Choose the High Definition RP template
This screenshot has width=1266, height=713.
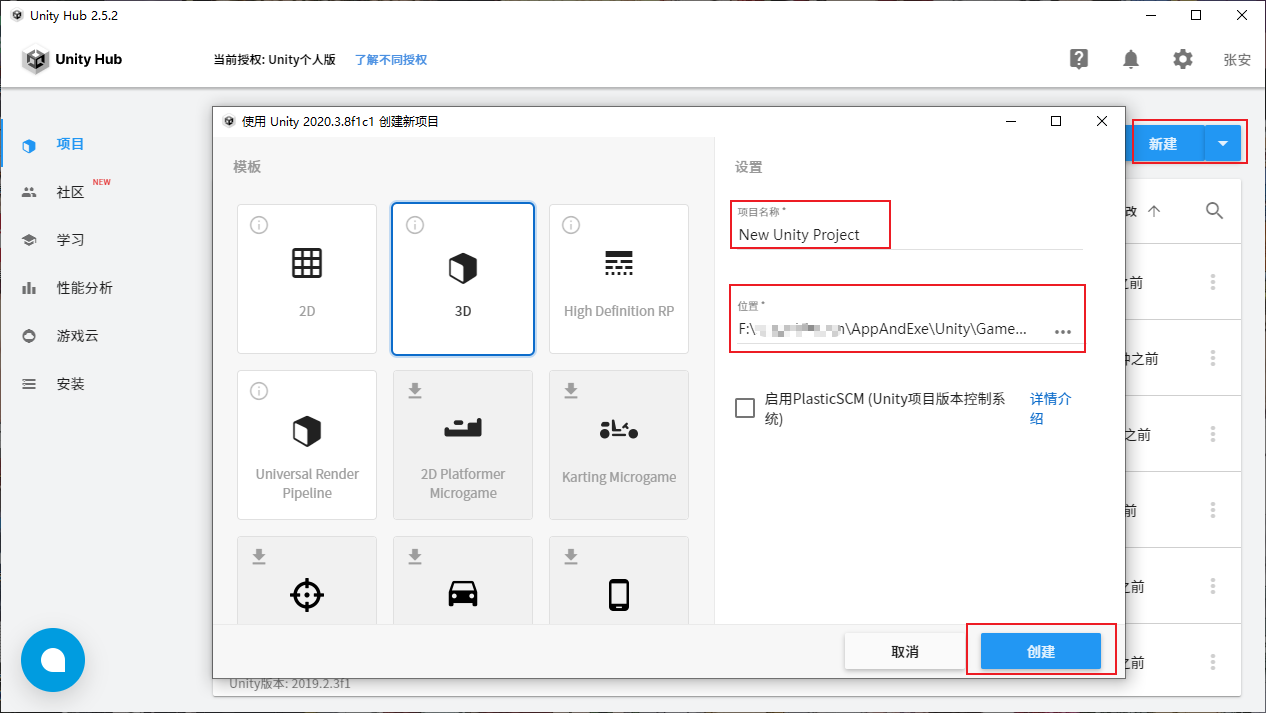click(618, 278)
